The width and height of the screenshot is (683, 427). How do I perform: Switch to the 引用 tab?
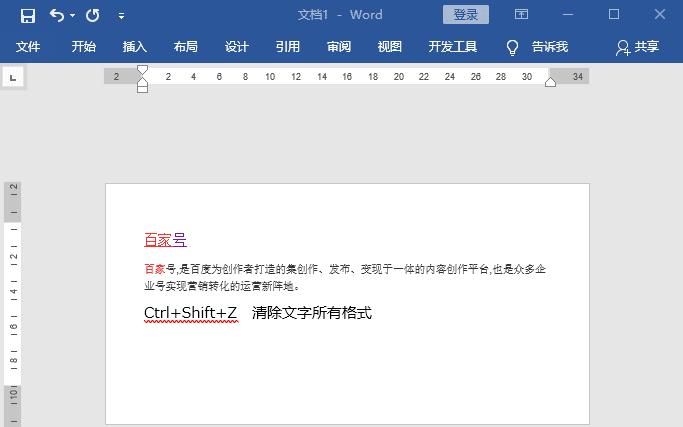tap(287, 47)
